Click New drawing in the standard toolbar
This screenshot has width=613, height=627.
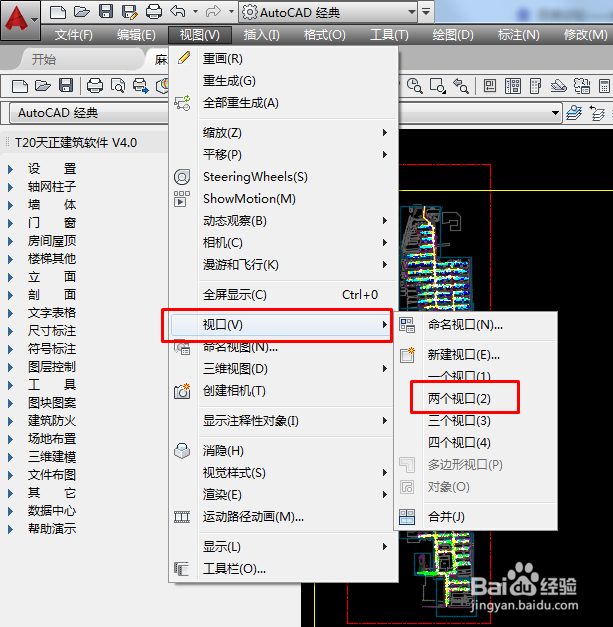coord(20,86)
